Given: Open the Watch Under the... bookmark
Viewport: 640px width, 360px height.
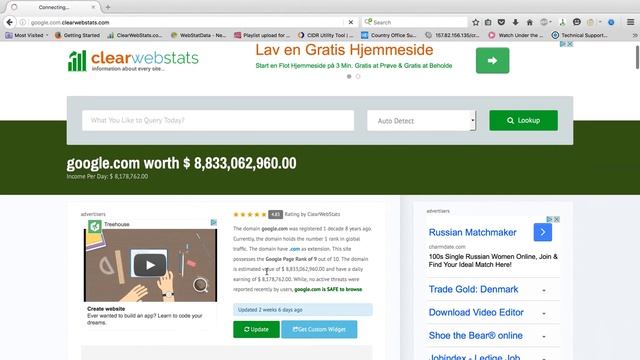Looking at the screenshot, I should click(x=516, y=36).
